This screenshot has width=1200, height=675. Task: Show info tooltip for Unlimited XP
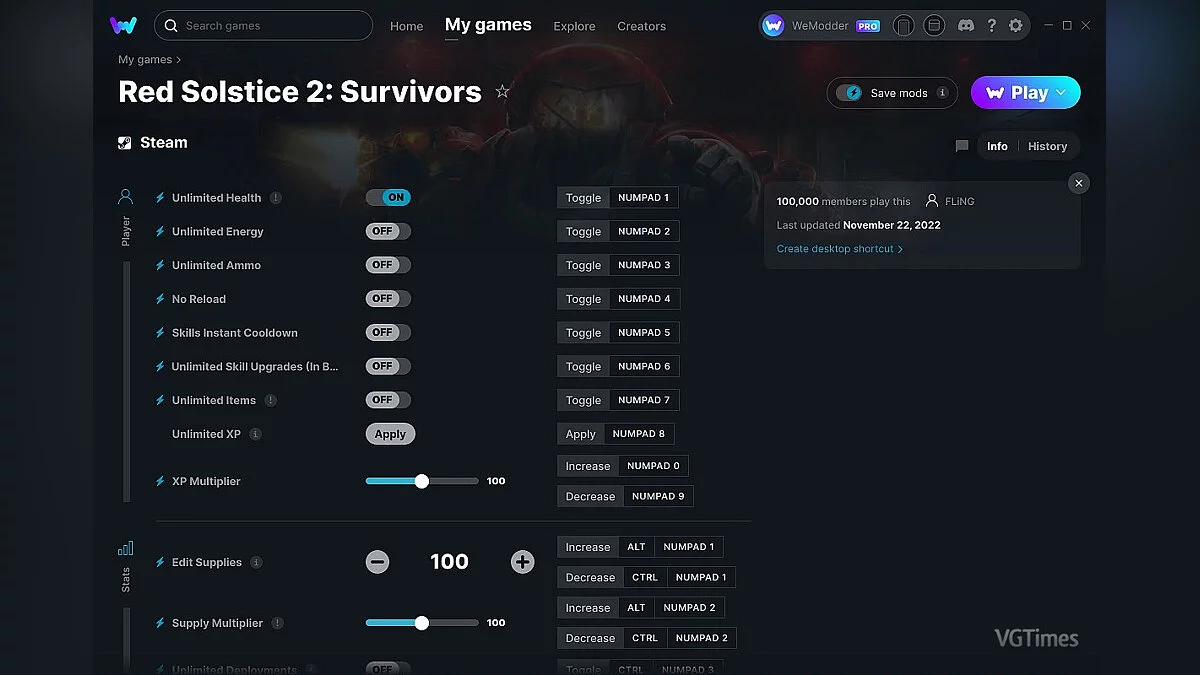tap(256, 434)
